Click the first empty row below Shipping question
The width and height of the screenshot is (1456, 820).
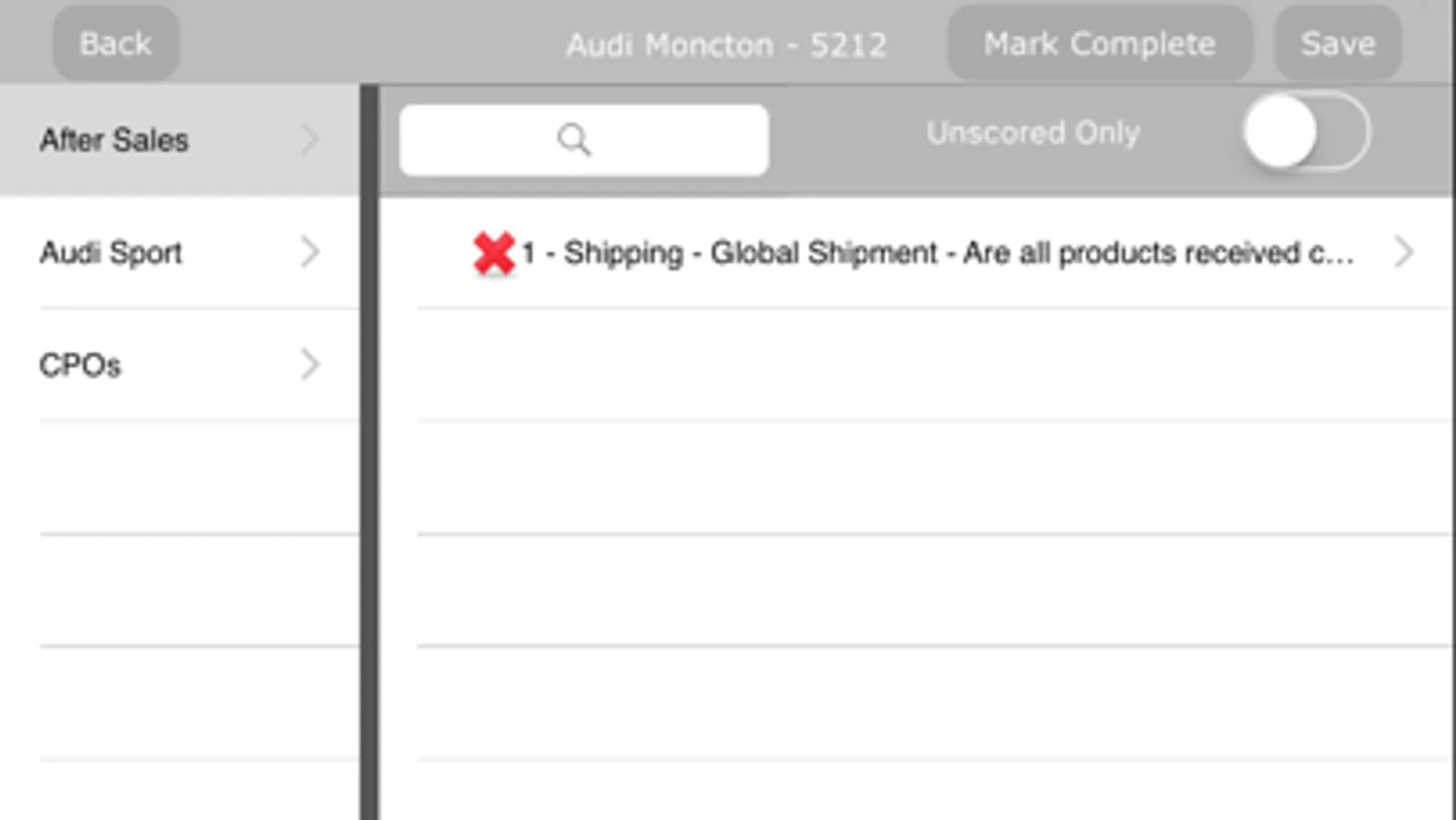coord(929,364)
